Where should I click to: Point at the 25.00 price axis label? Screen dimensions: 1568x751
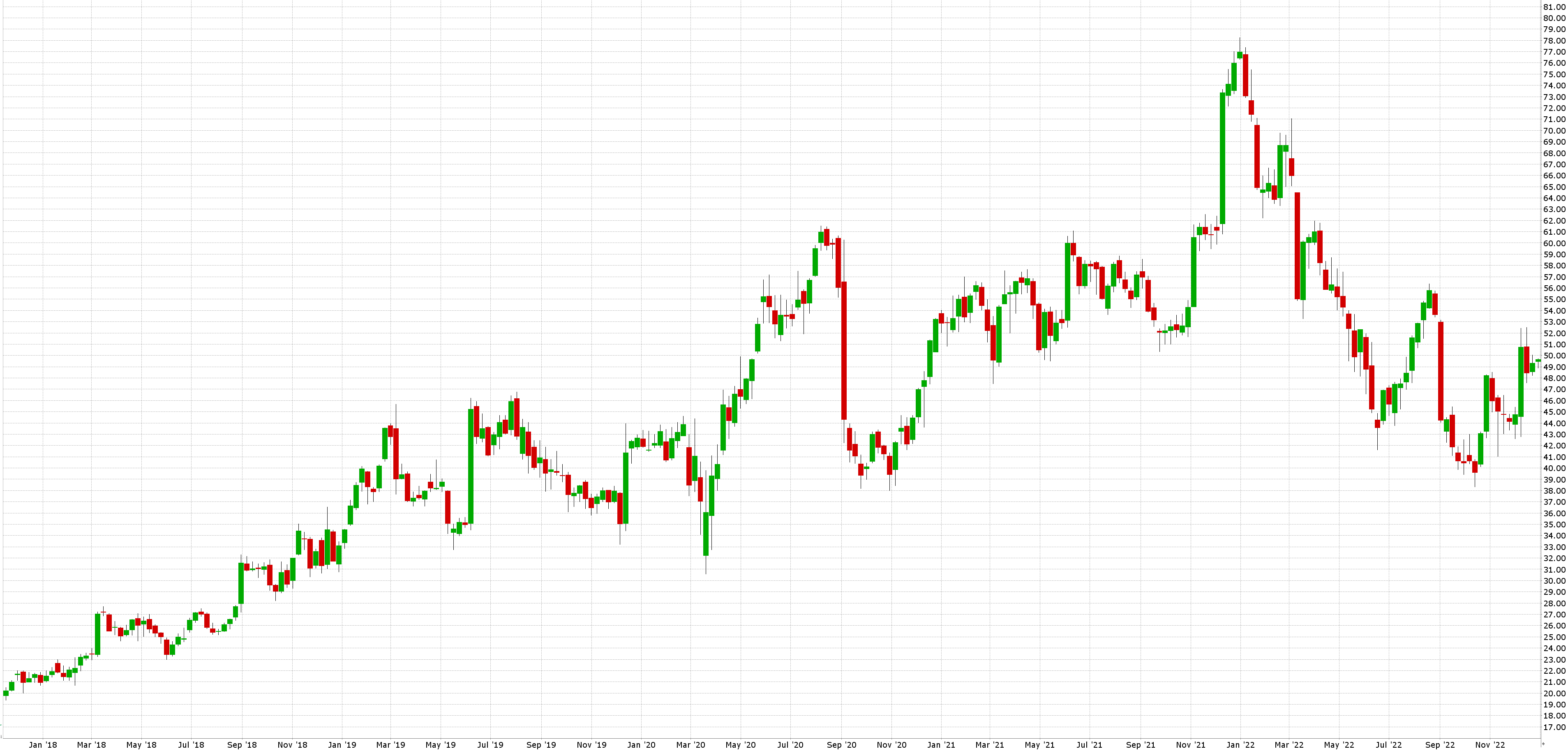(1554, 637)
